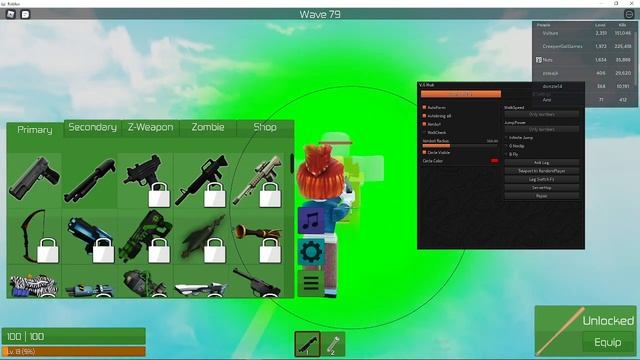640x360 pixels.
Task: Open the Zombie tab
Action: pos(208,127)
